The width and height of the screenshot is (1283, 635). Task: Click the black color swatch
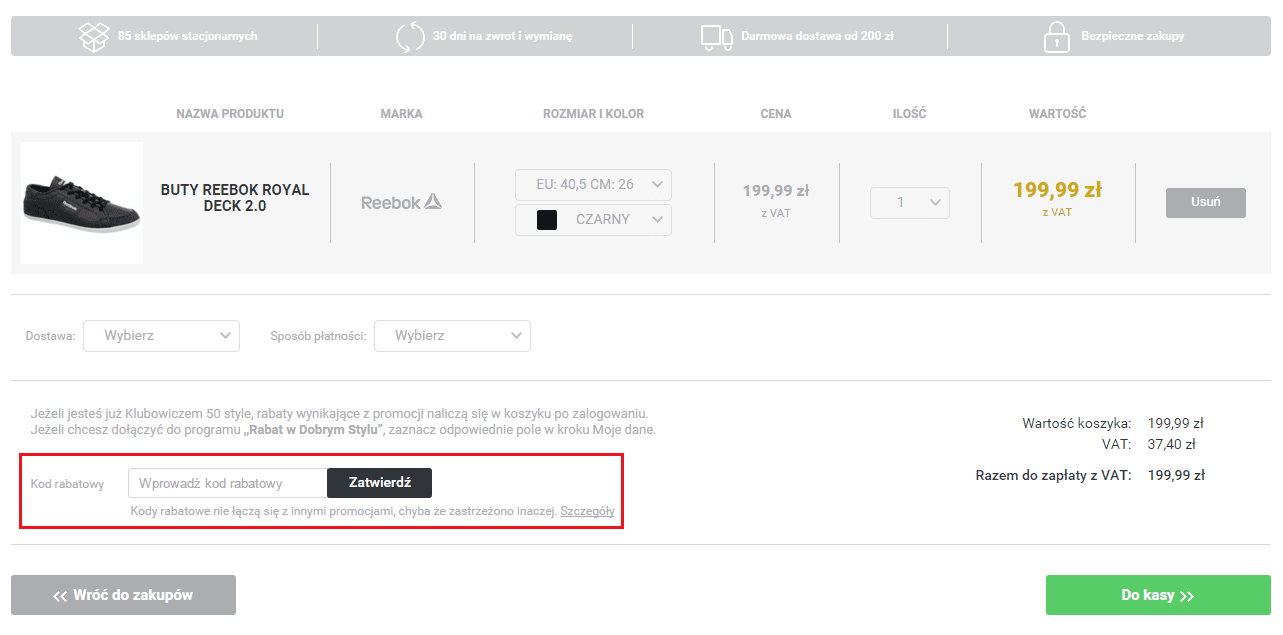[547, 220]
